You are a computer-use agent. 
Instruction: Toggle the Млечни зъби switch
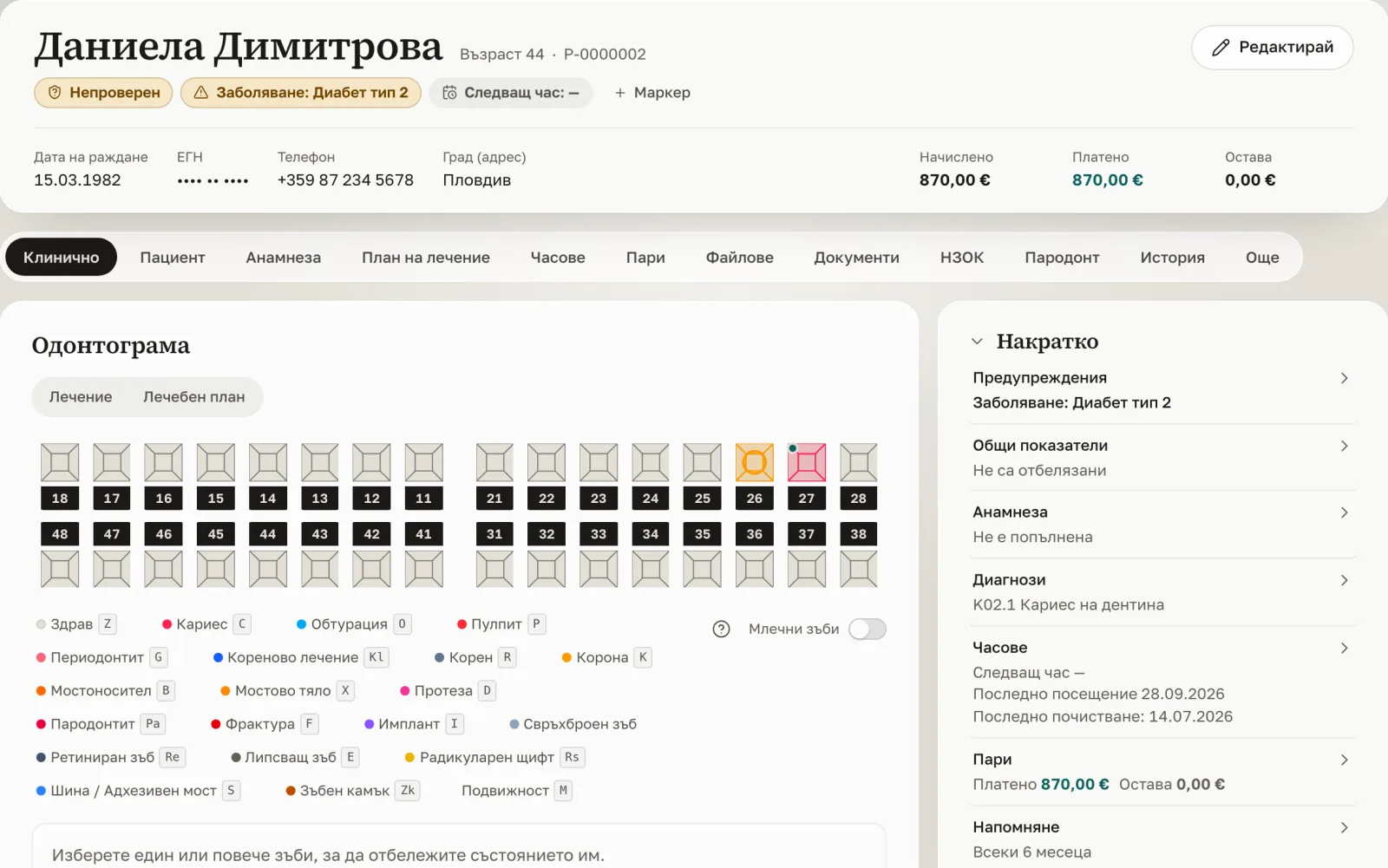point(867,629)
